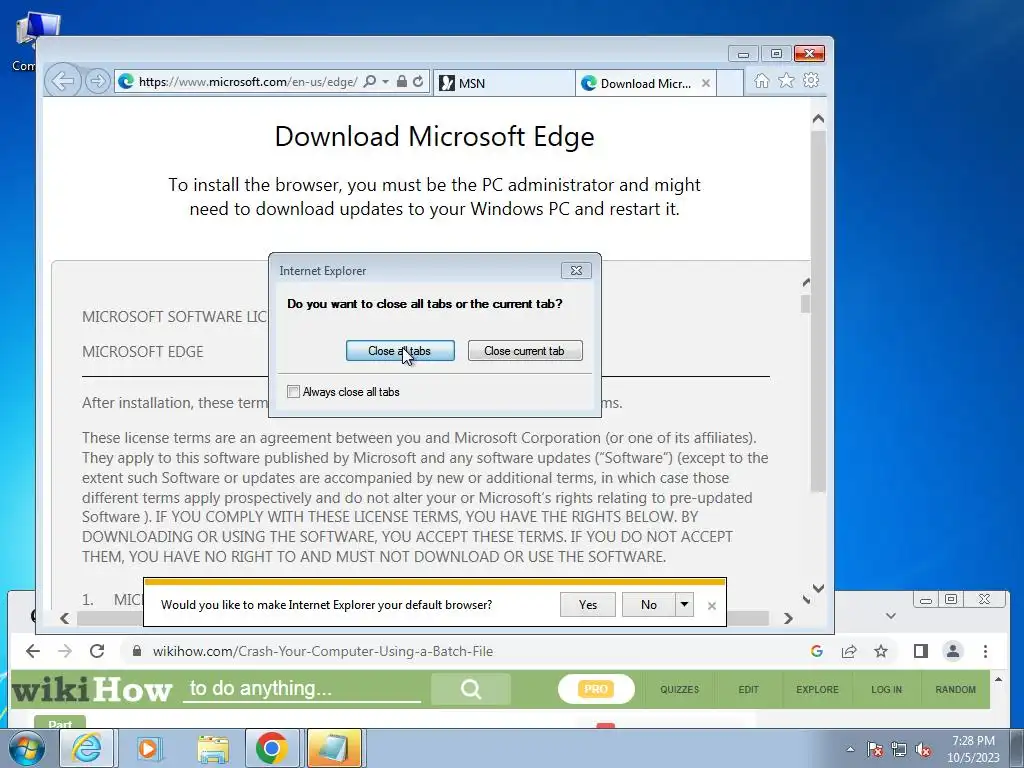
Task: Open the Windows Start button
Action: tap(27, 748)
